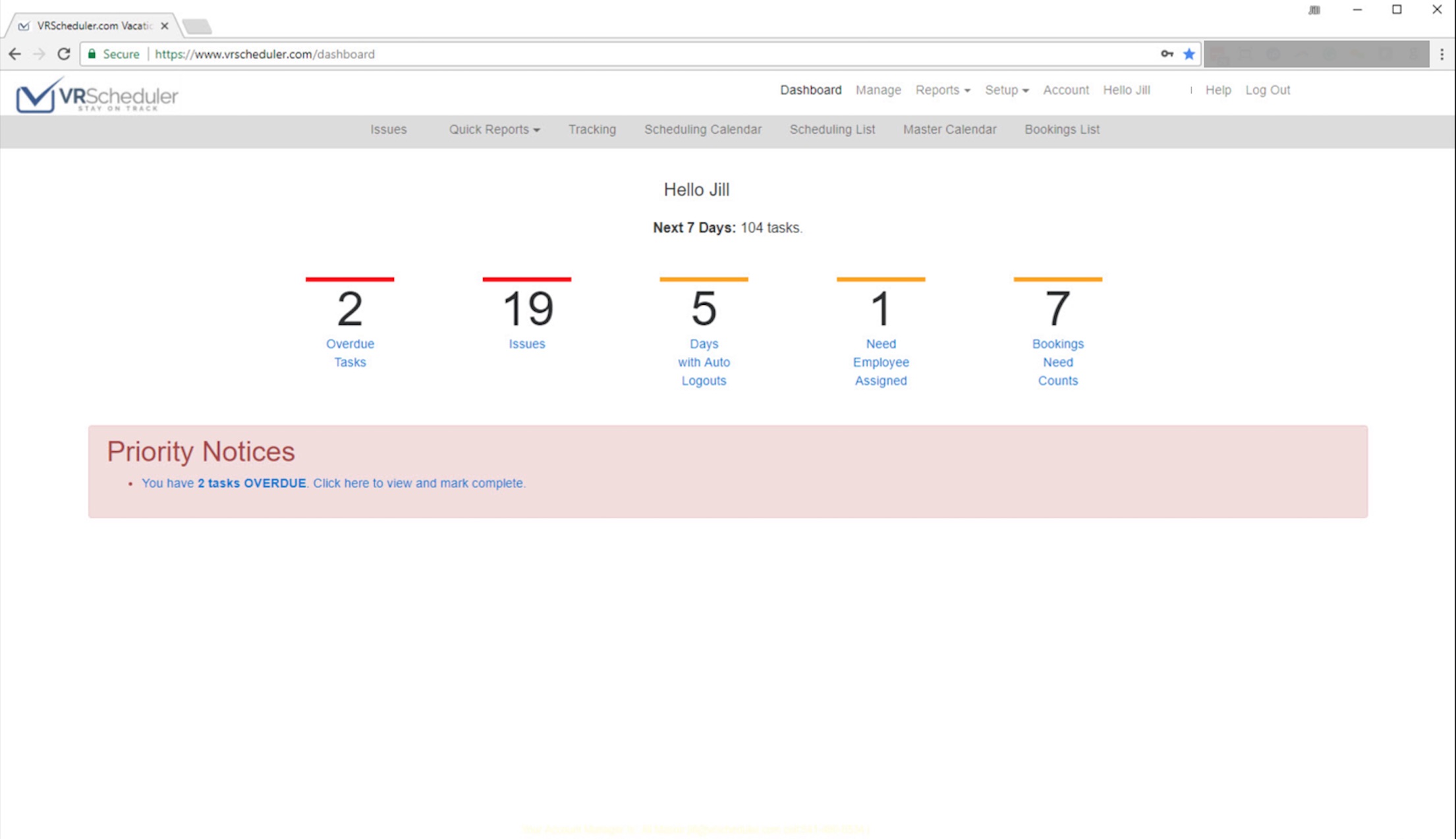Open the Reports dropdown menu
This screenshot has width=1456, height=839.
point(942,90)
